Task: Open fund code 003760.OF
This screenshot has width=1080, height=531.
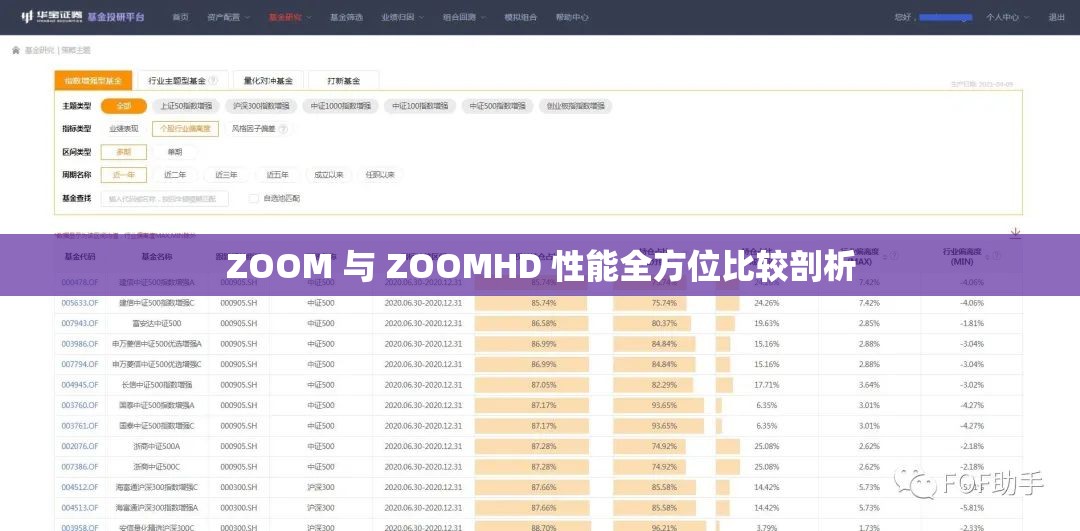Action: pyautogui.click(x=80, y=405)
